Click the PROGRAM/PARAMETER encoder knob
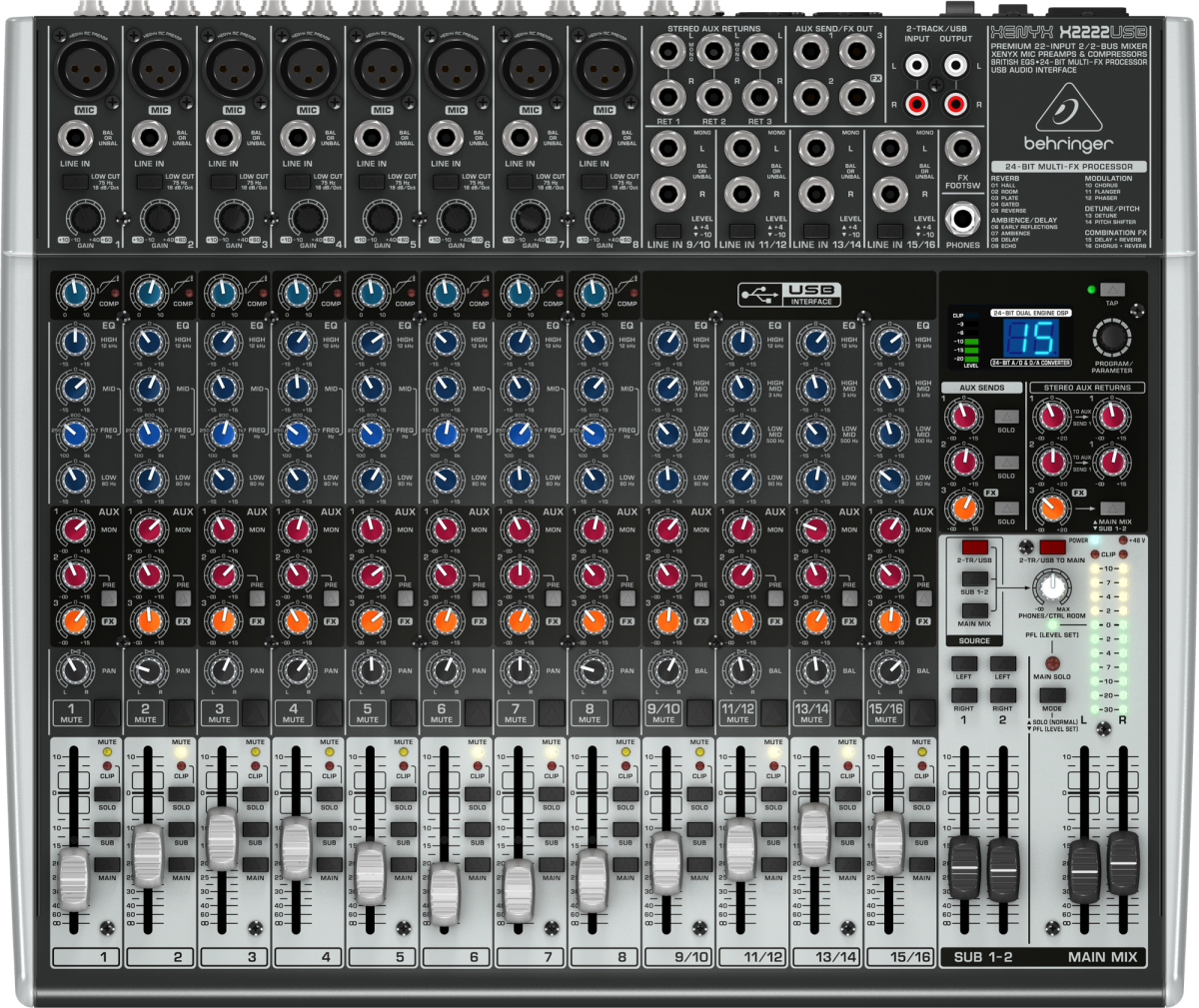 tap(1110, 335)
